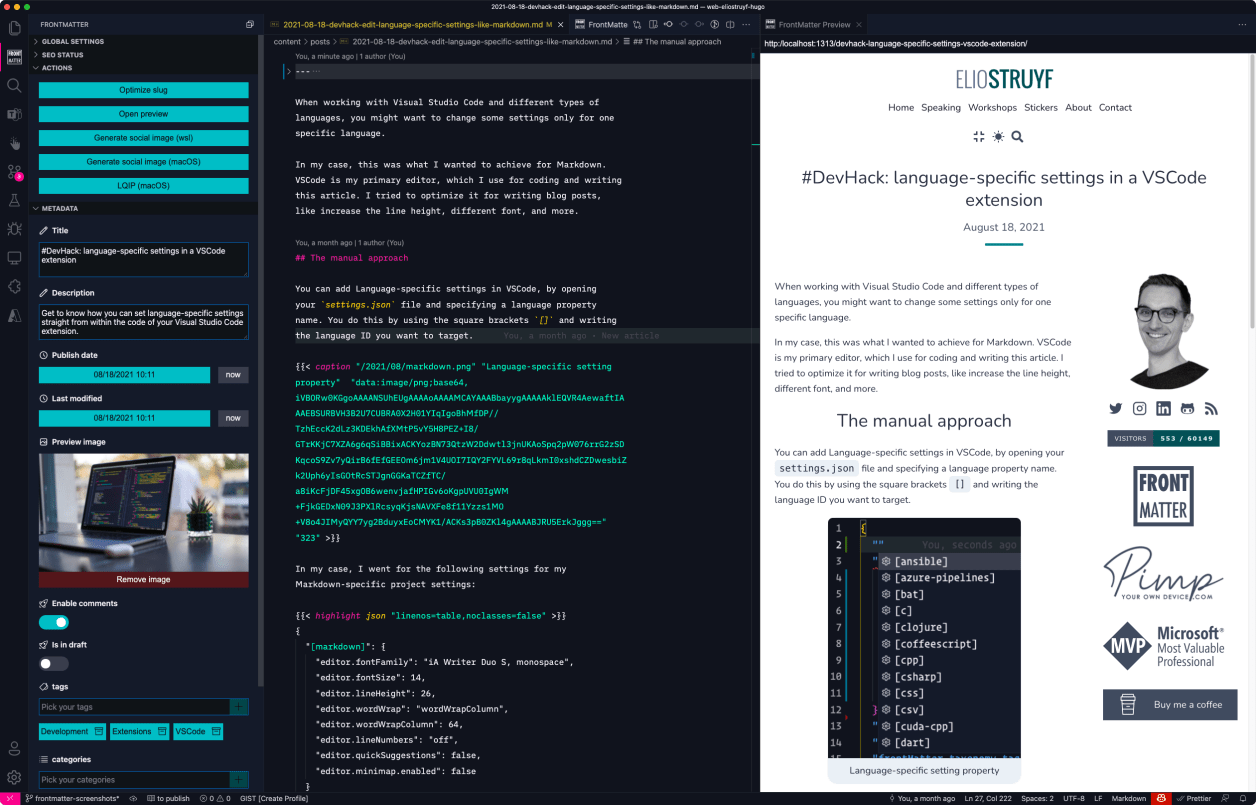This screenshot has width=1256, height=805.
Task: Click the Instagram icon in preview sidebar
Action: point(1140,408)
